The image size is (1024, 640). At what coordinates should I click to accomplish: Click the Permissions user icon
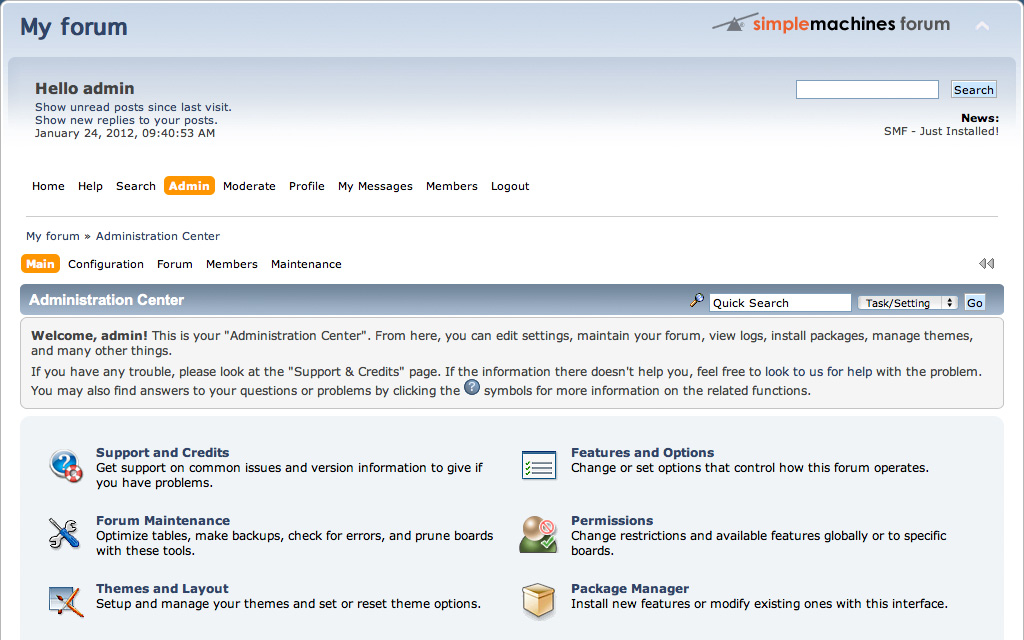[x=538, y=534]
